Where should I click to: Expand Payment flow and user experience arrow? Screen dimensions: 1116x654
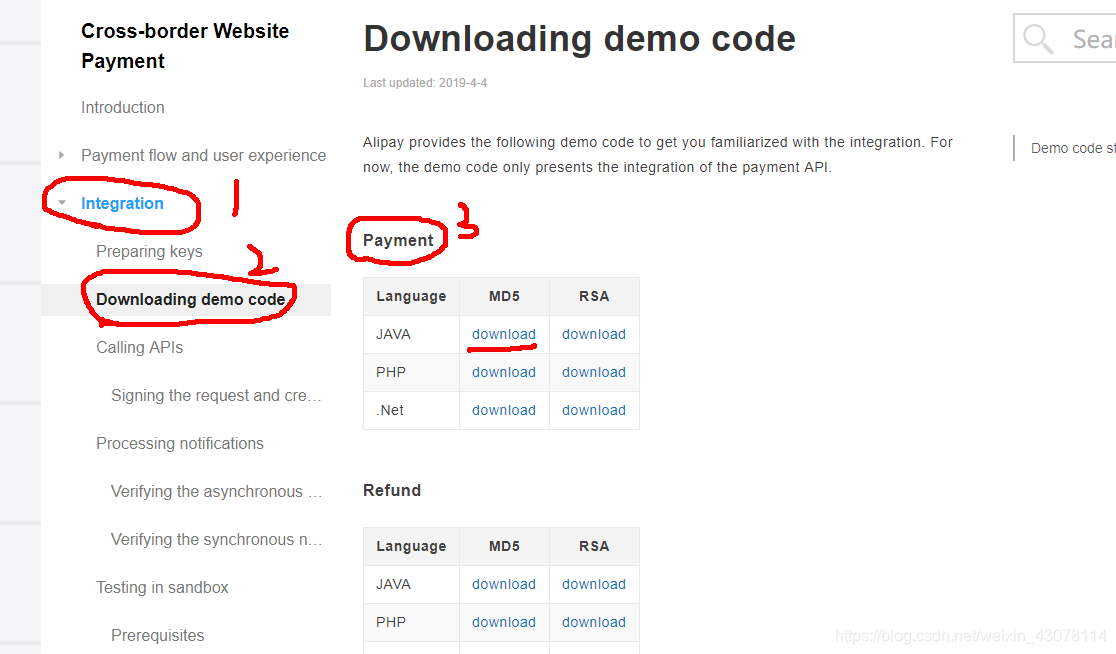(61, 155)
